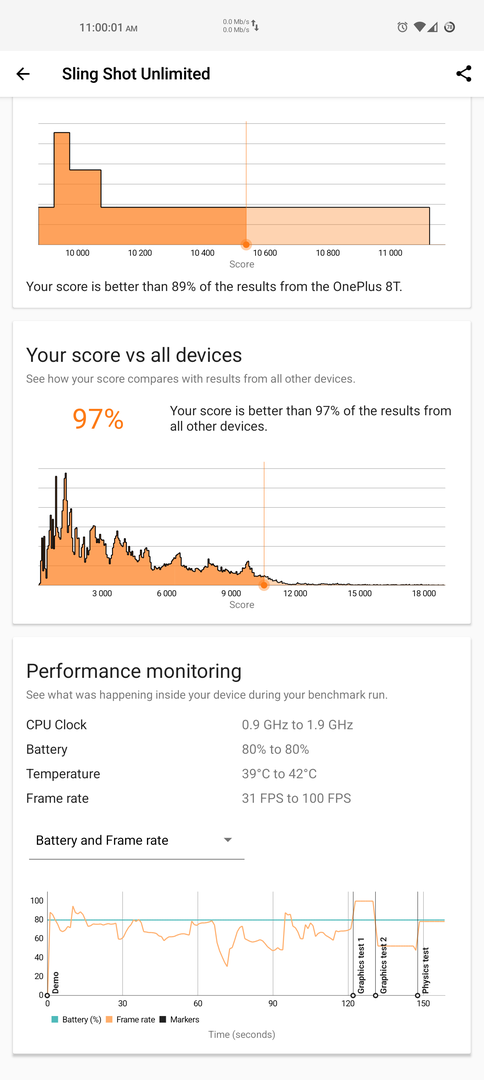This screenshot has width=484, height=1080.
Task: Tap the network speed arrows icon
Action: coord(255,26)
